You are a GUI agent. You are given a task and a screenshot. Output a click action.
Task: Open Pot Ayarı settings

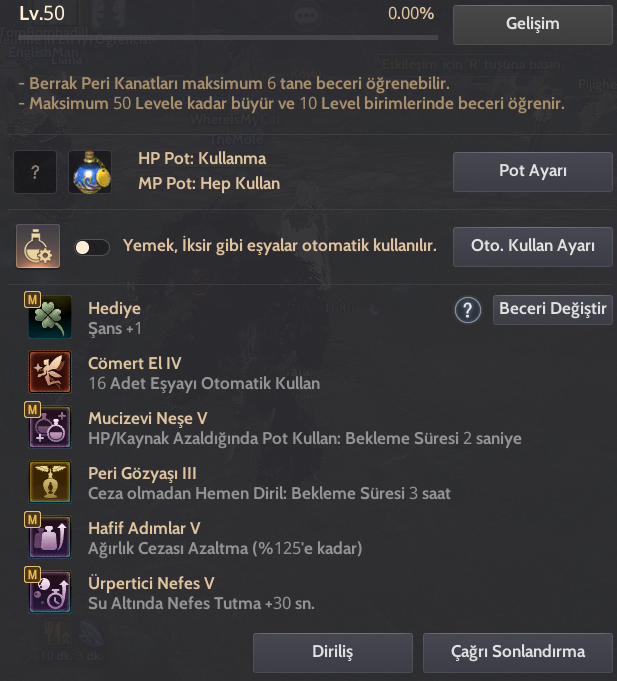(x=533, y=172)
